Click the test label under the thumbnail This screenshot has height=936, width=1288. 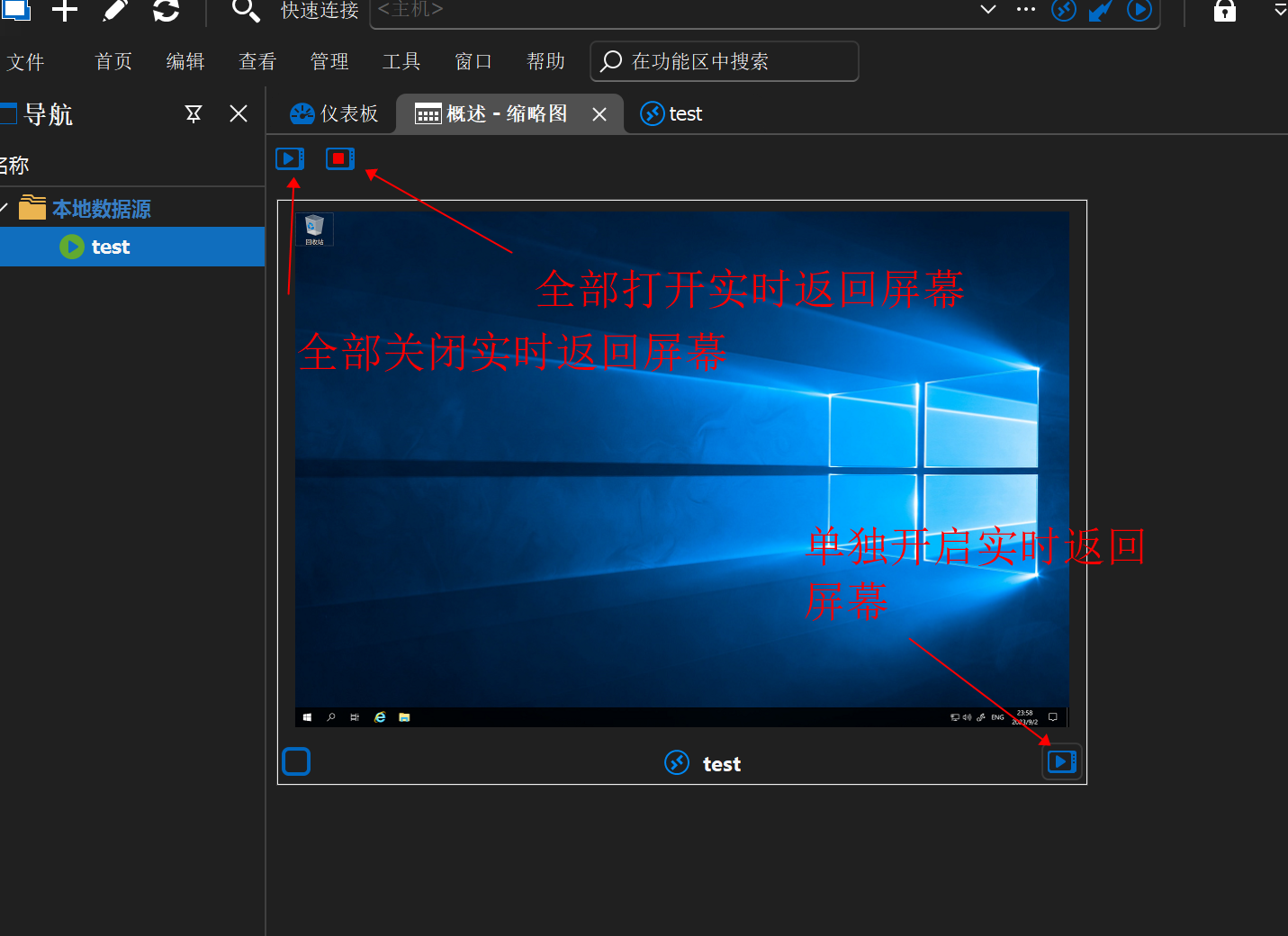click(x=722, y=764)
